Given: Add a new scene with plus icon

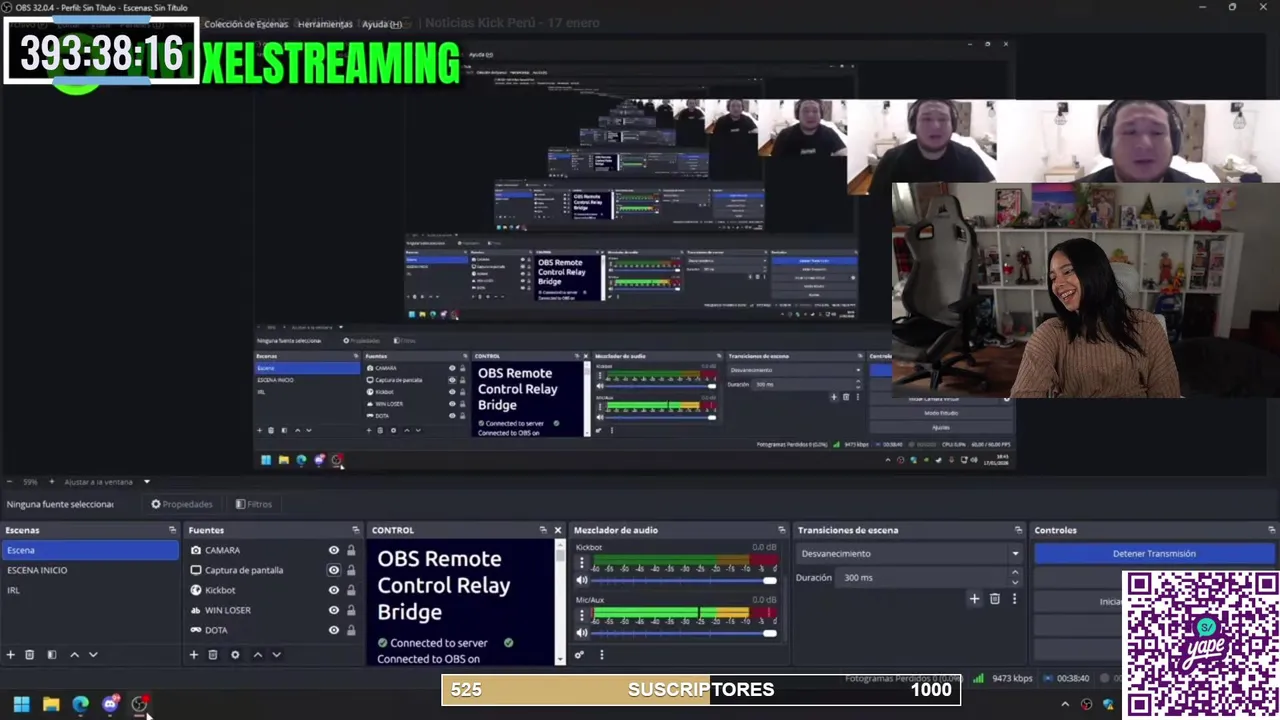Looking at the screenshot, I should (10, 655).
